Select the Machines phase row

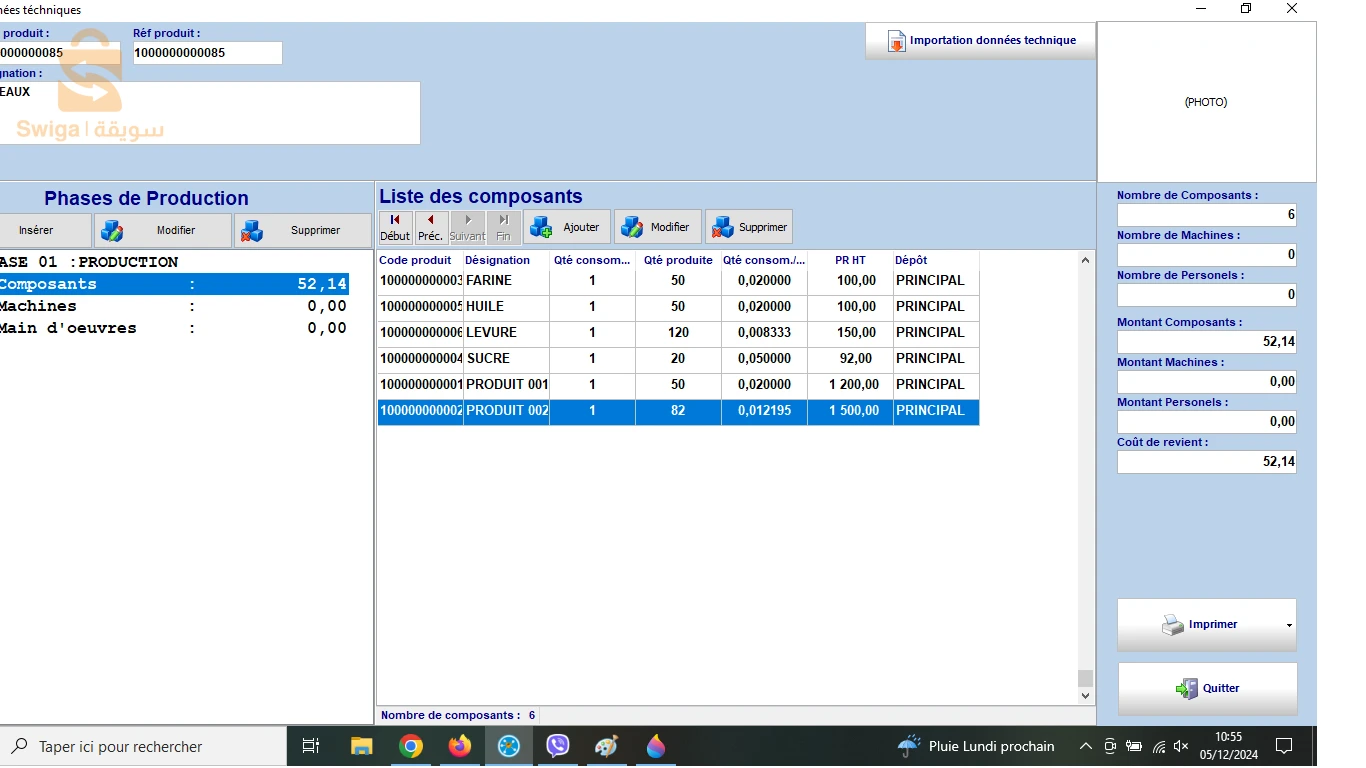[x=174, y=306]
